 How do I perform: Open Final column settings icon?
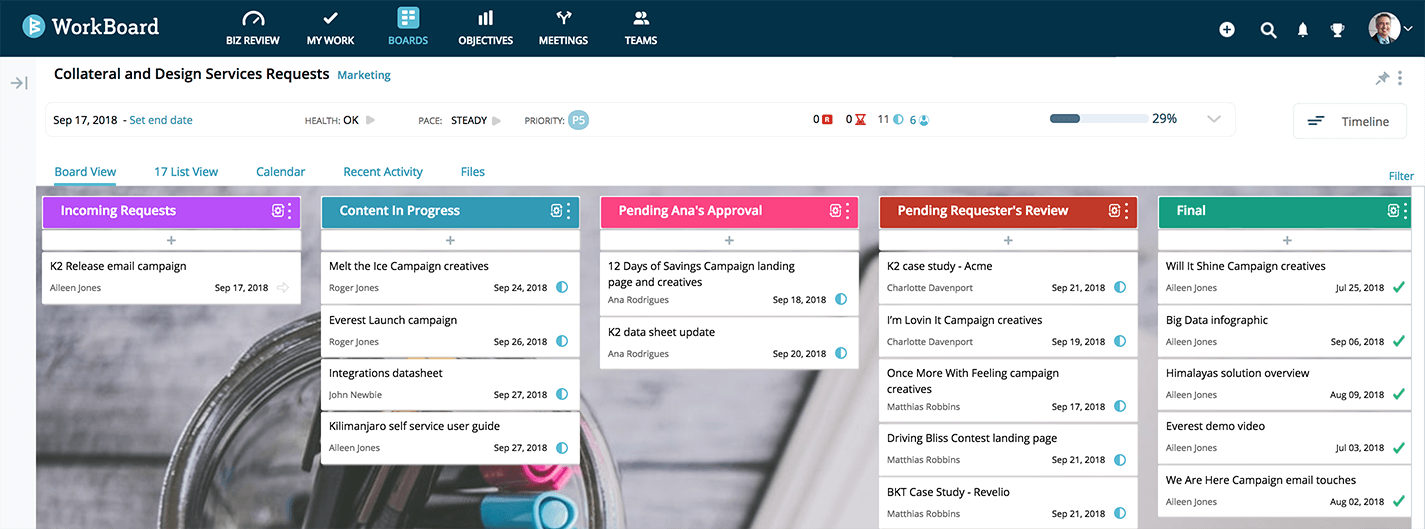[x=1394, y=211]
